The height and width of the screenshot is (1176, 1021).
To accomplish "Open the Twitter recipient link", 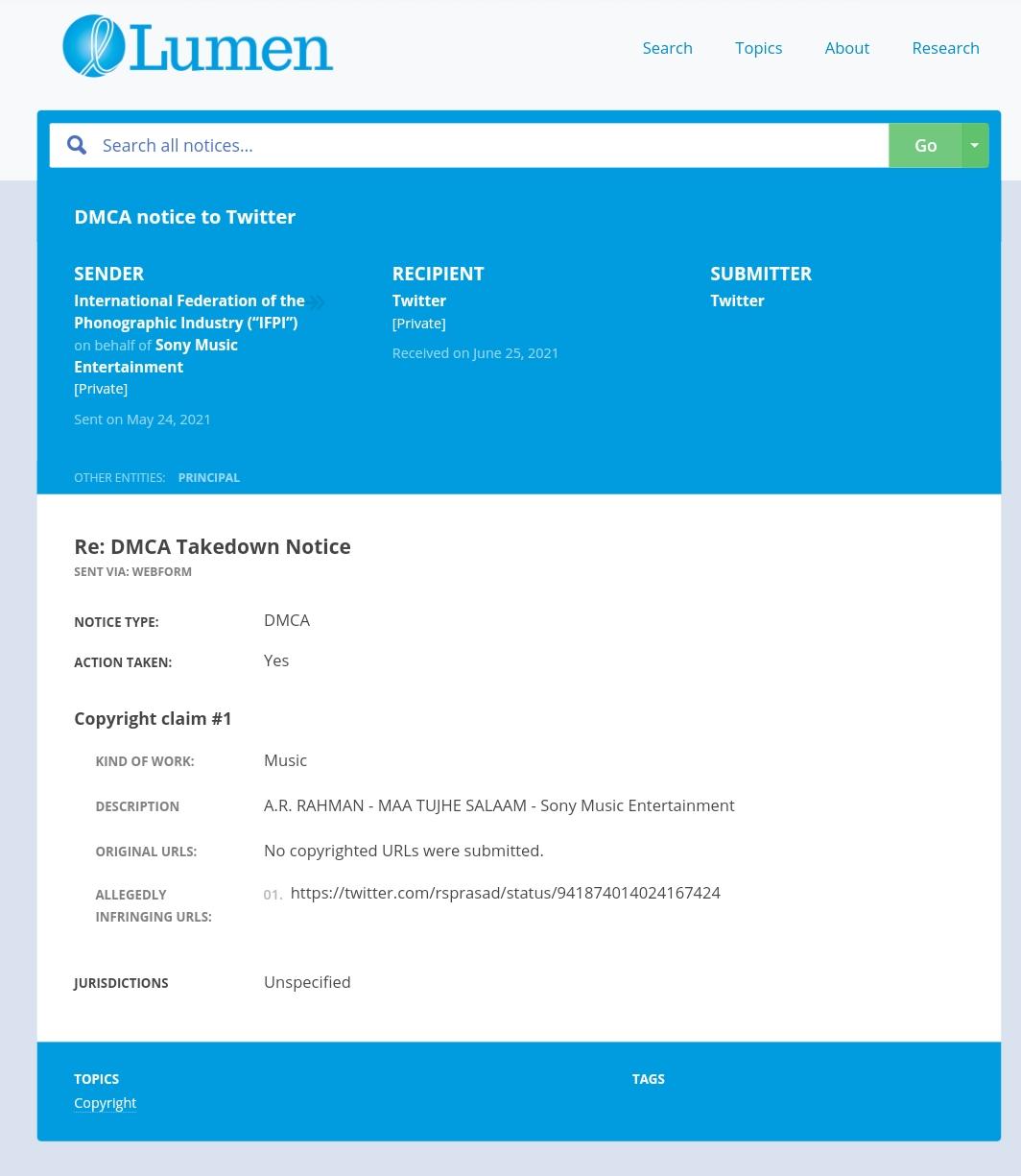I will 418,300.
